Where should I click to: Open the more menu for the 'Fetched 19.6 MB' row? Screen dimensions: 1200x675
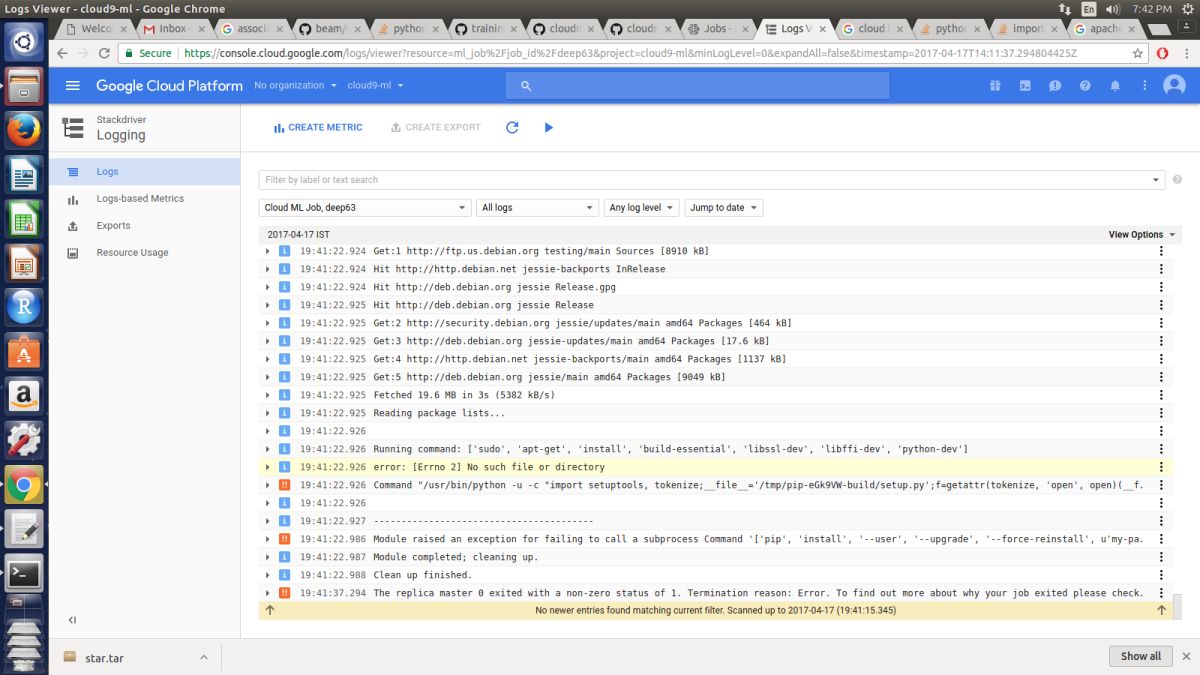tap(1161, 395)
